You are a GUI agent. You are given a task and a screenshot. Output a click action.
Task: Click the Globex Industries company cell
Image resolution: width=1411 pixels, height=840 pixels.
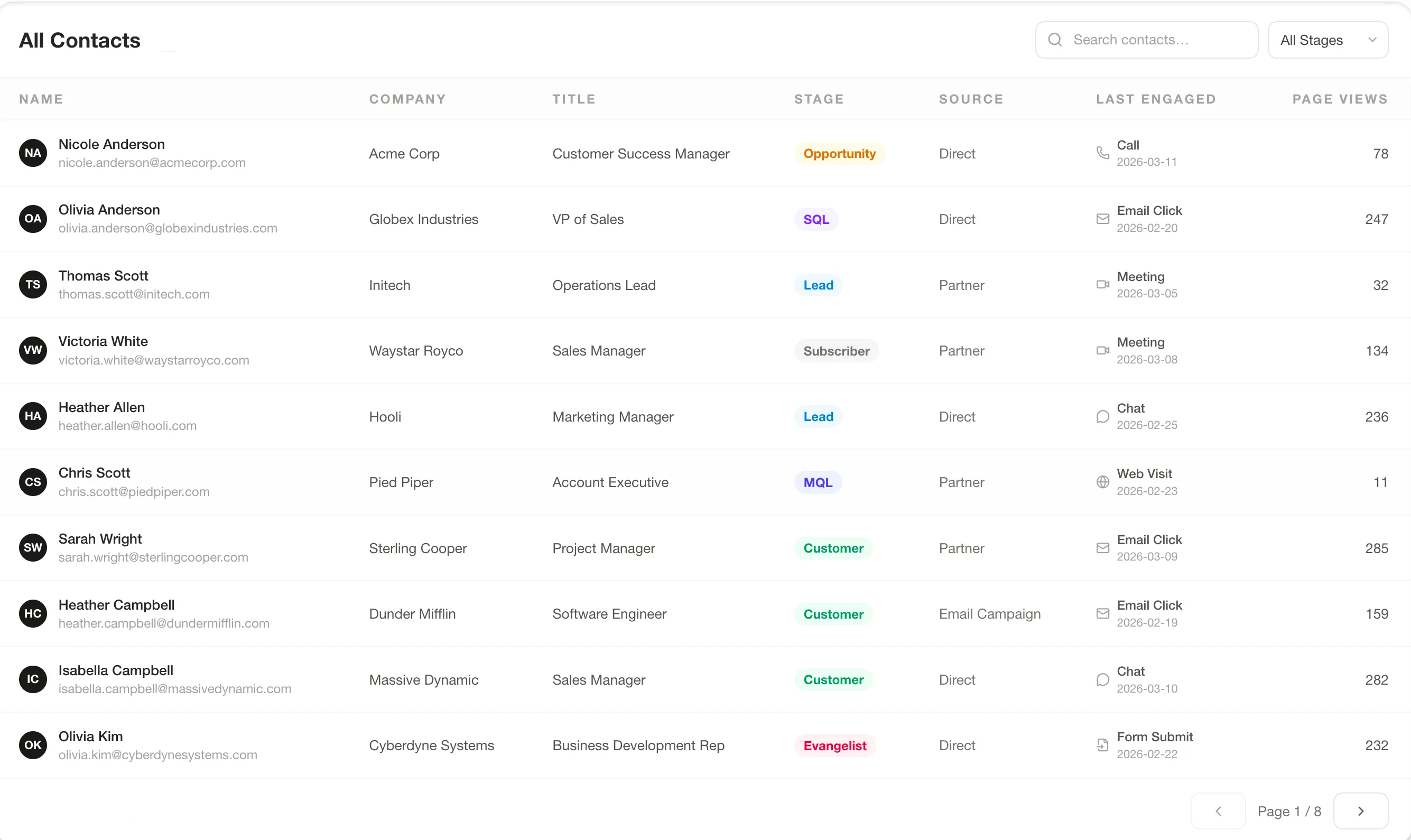423,219
